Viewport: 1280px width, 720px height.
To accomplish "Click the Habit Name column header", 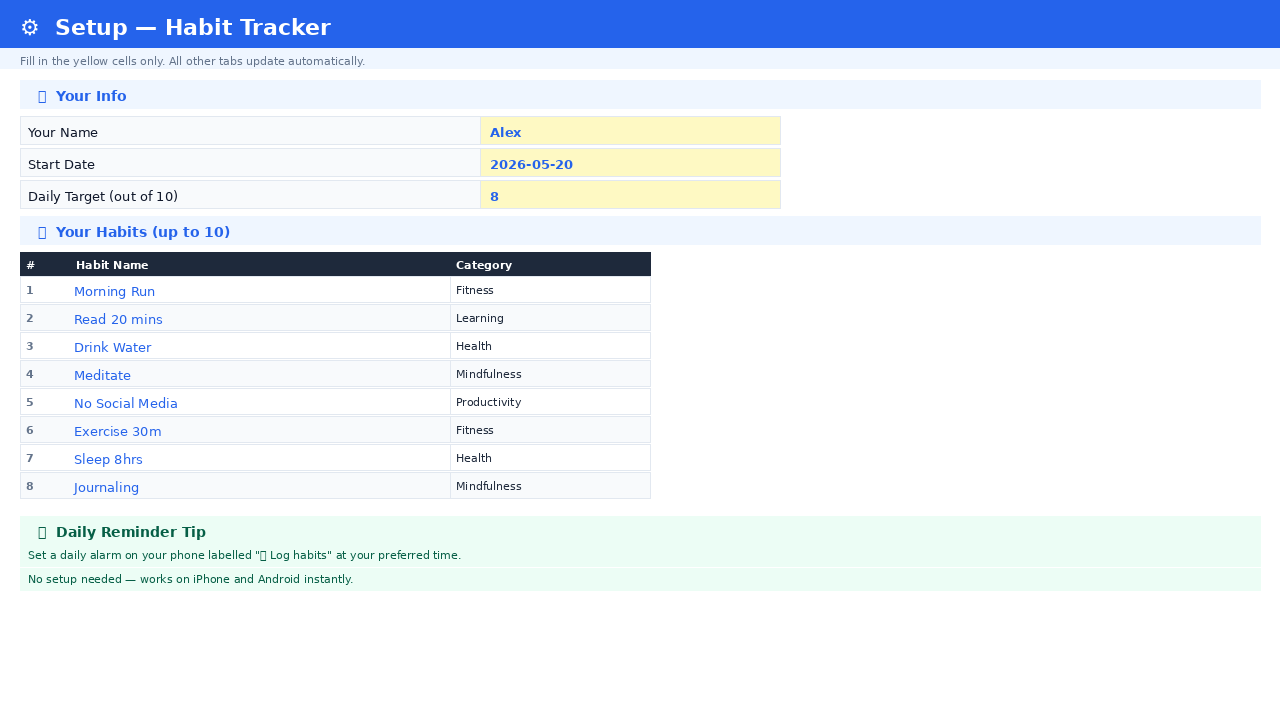I will pos(260,264).
